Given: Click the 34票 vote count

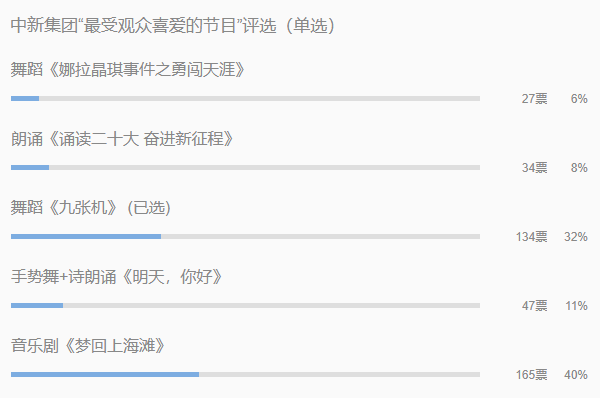Looking at the screenshot, I should coord(535,168).
